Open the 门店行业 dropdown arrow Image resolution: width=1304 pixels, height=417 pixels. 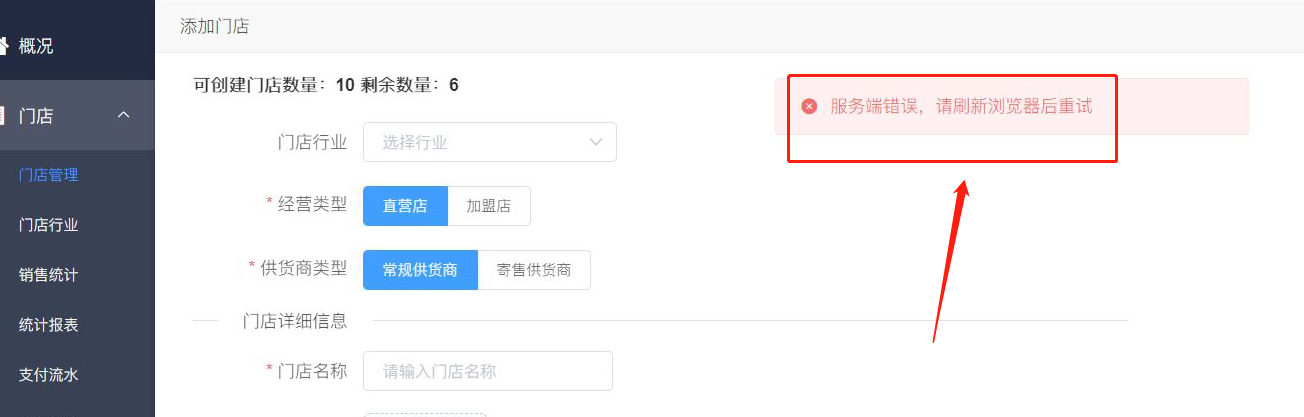pyautogui.click(x=596, y=142)
